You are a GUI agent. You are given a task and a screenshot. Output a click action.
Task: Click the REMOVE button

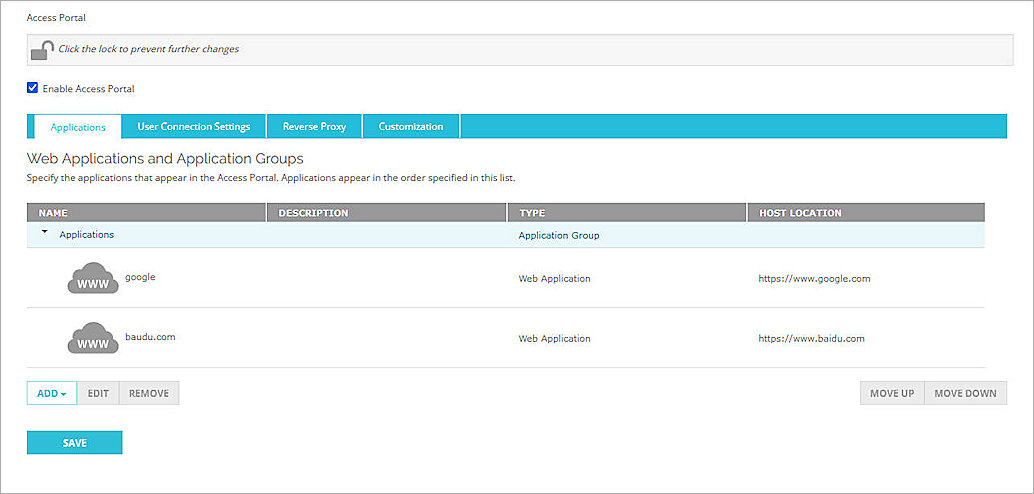pos(149,393)
